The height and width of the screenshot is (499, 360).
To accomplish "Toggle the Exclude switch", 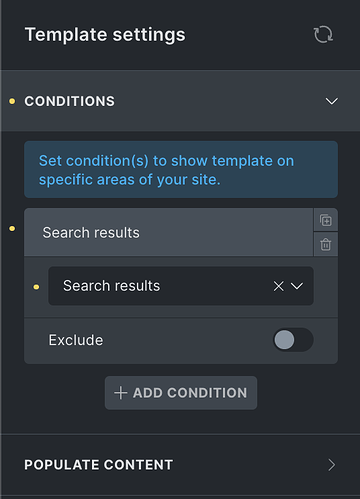I will [x=293, y=340].
